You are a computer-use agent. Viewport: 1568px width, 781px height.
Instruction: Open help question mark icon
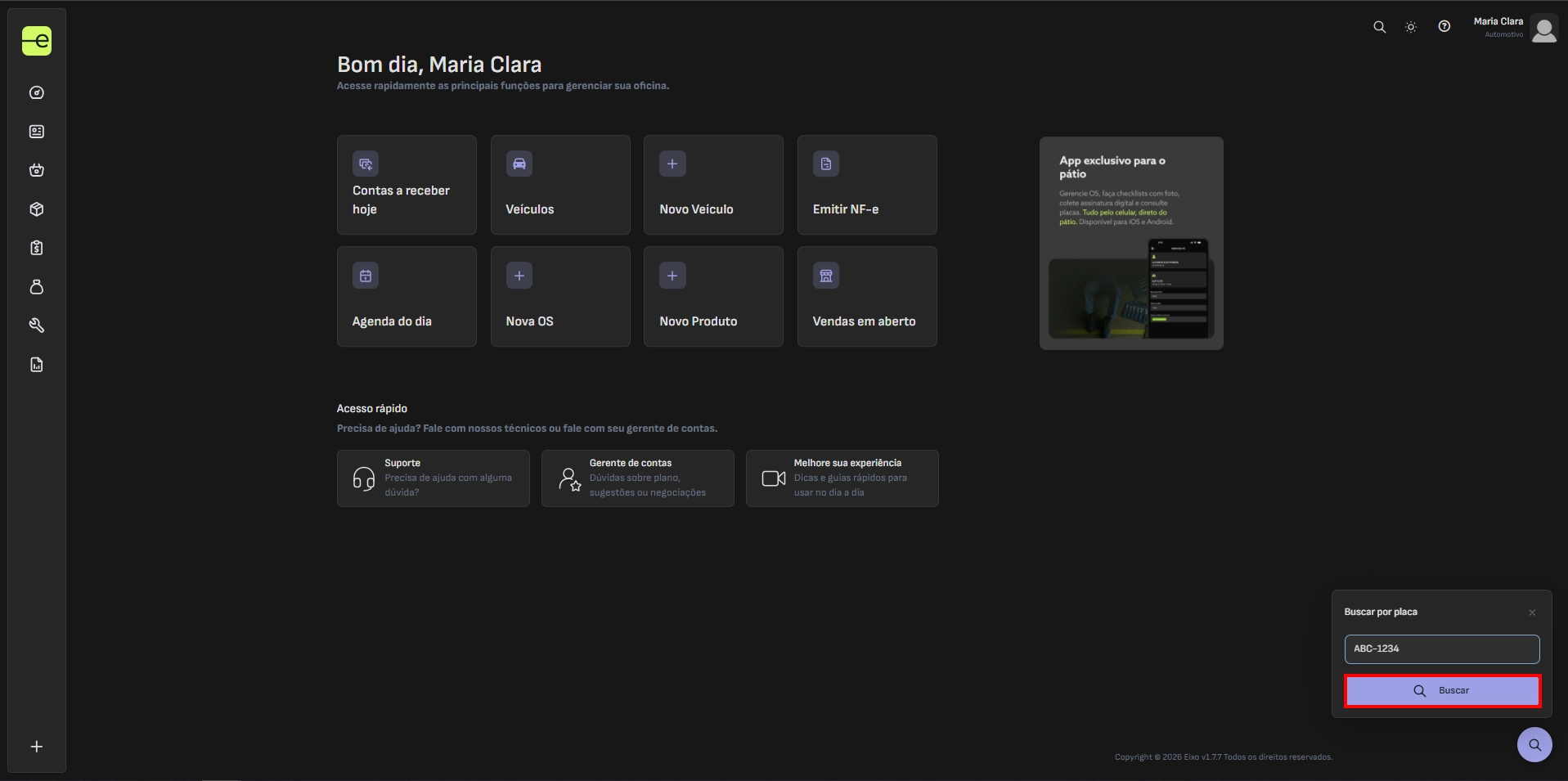pyautogui.click(x=1444, y=27)
